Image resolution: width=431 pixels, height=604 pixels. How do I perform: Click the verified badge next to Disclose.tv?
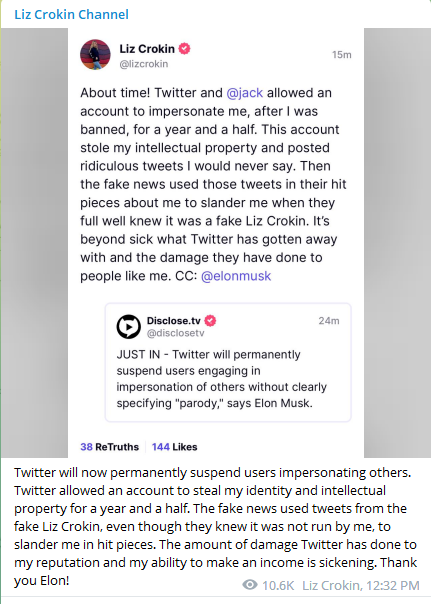(x=210, y=320)
